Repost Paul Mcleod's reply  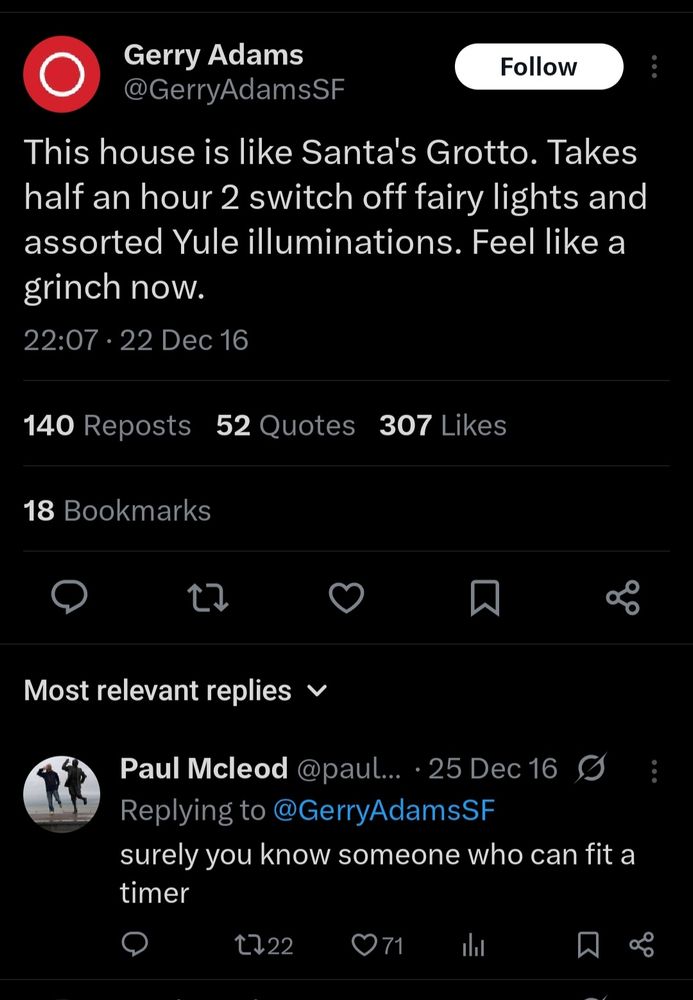[x=263, y=945]
